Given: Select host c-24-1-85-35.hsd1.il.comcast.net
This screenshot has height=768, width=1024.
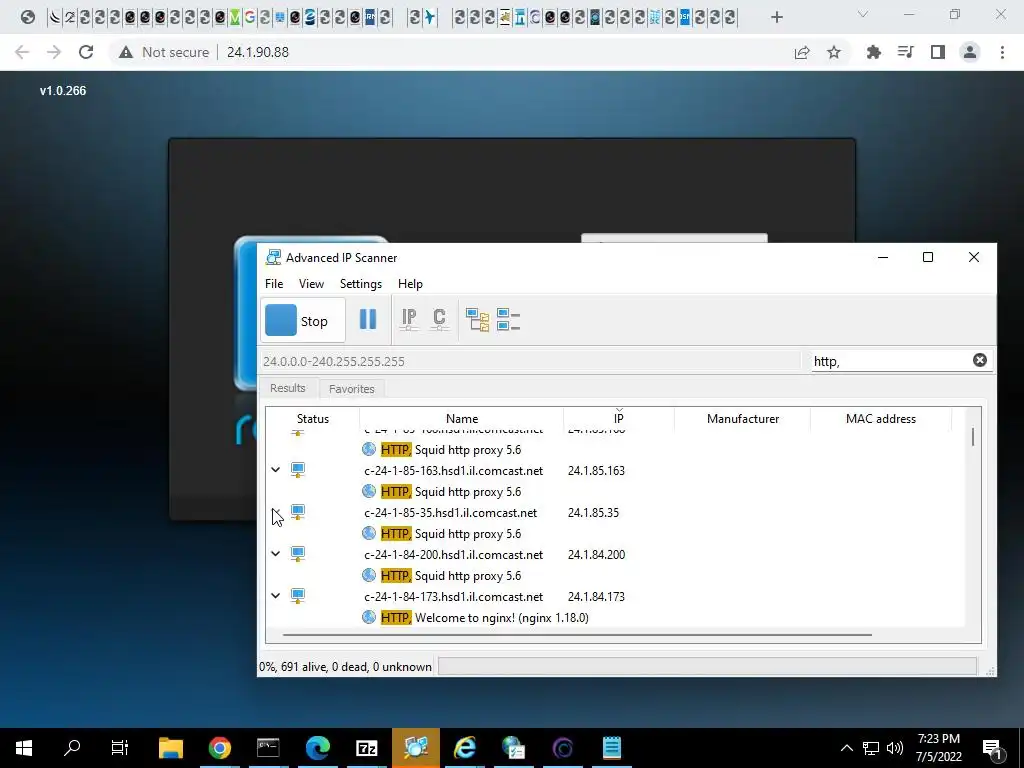Looking at the screenshot, I should pos(451,513).
